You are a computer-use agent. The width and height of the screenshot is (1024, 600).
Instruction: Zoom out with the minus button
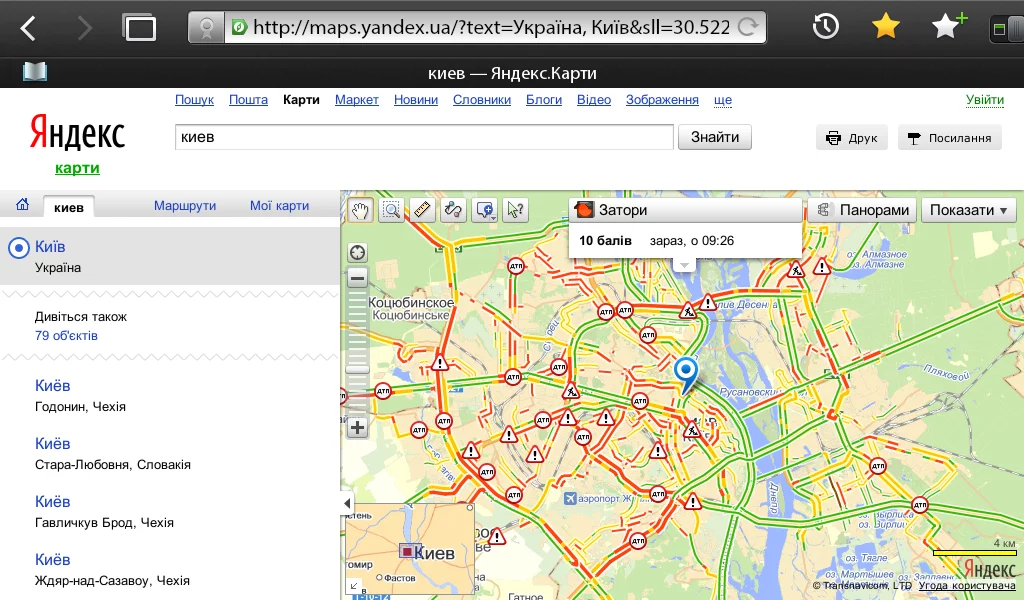[x=357, y=279]
